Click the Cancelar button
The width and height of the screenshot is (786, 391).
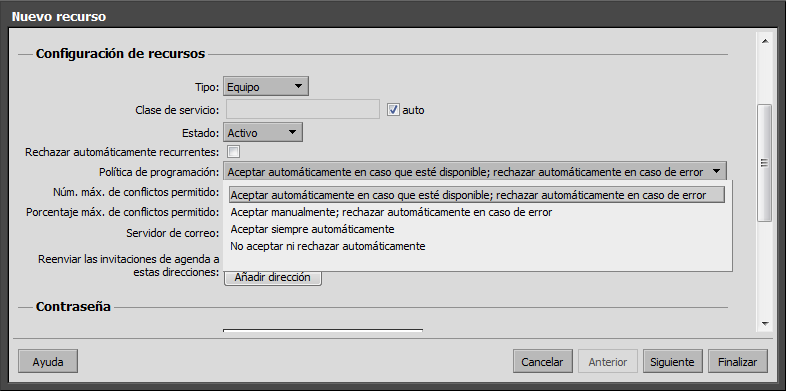[x=542, y=361]
